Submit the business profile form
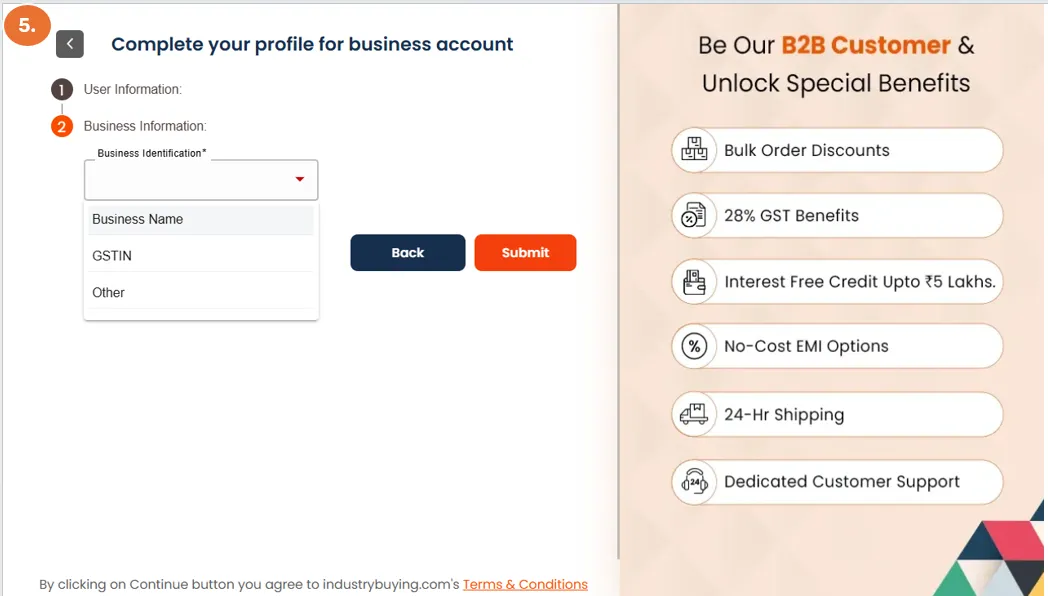Viewport: 1048px width, 596px height. (x=525, y=253)
